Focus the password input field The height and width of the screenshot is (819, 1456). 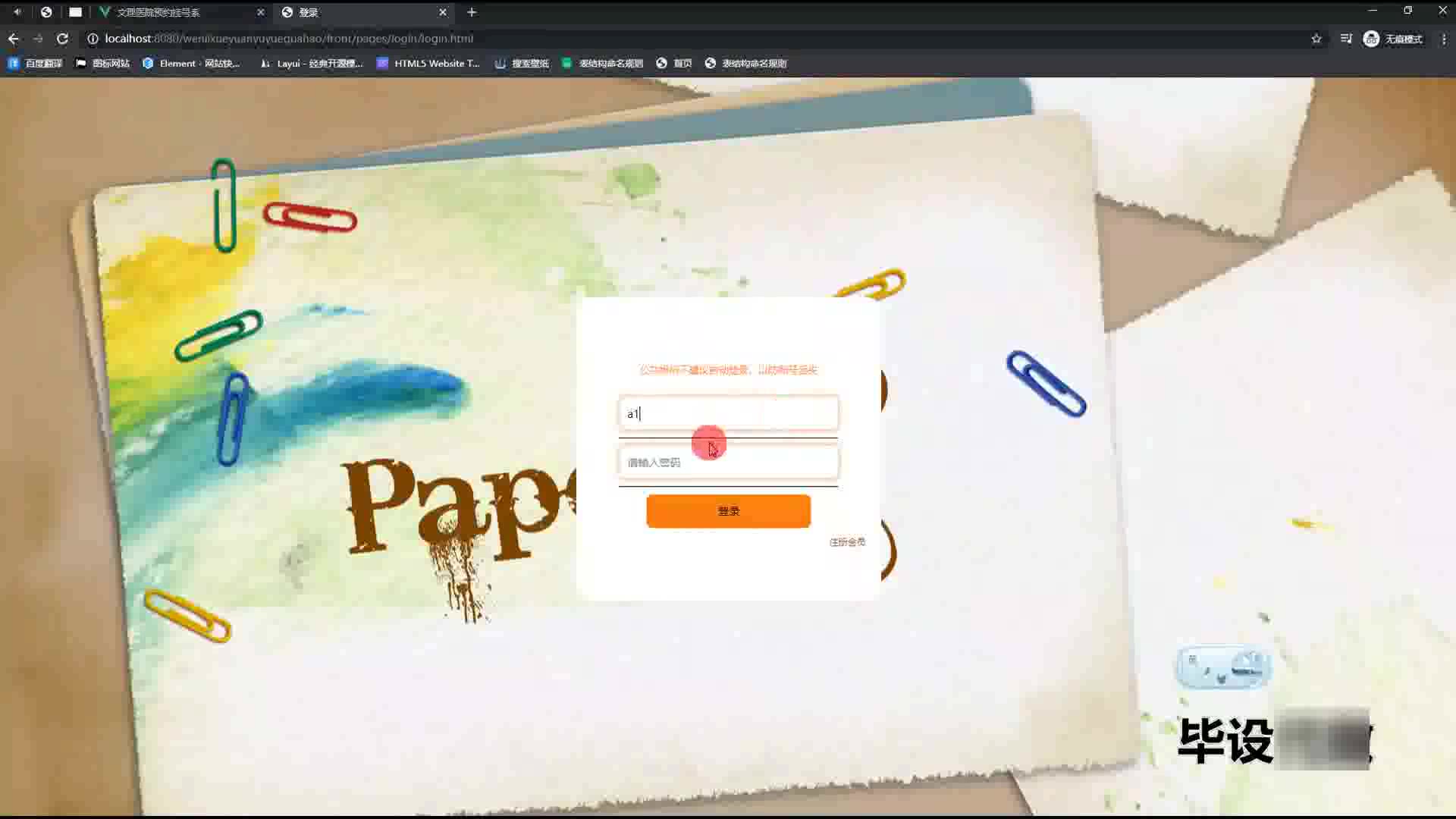coord(728,463)
